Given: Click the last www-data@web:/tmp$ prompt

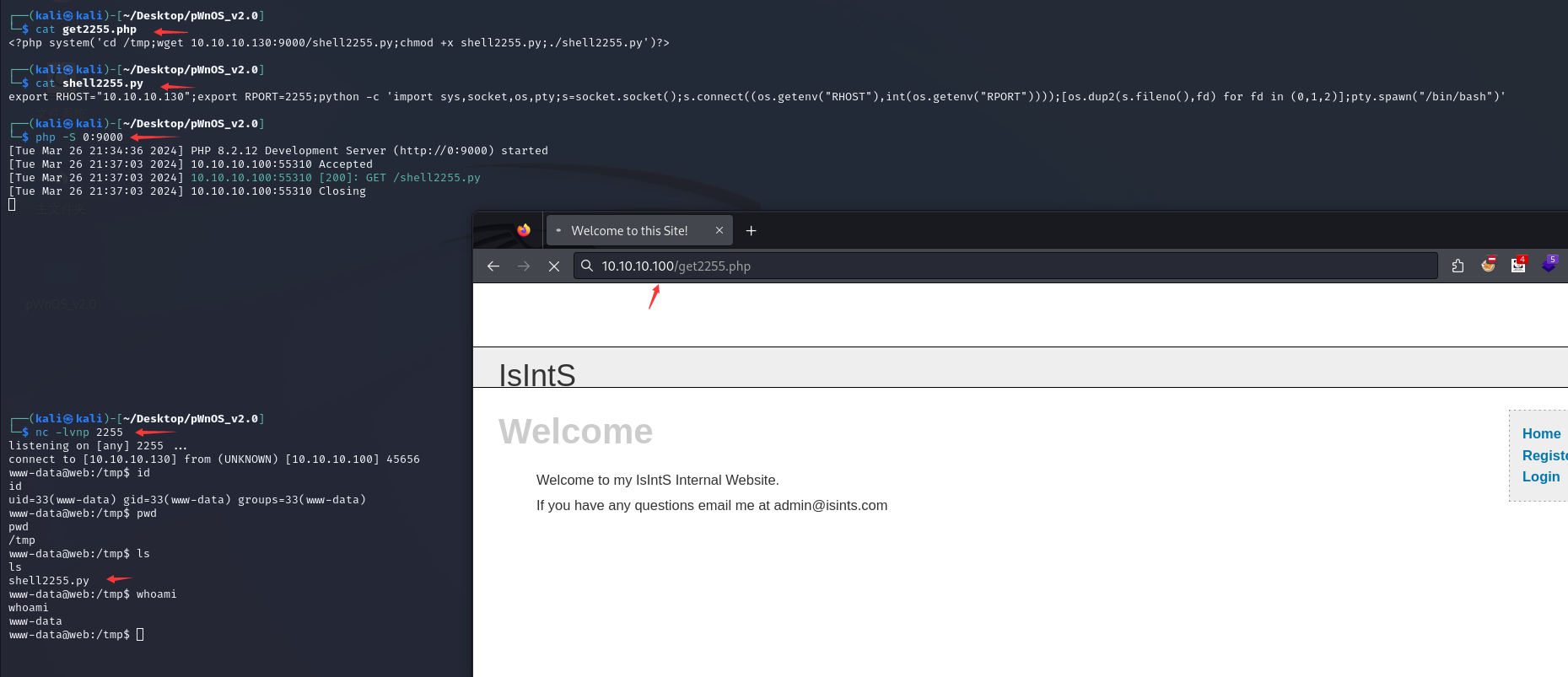Looking at the screenshot, I should (x=69, y=635).
